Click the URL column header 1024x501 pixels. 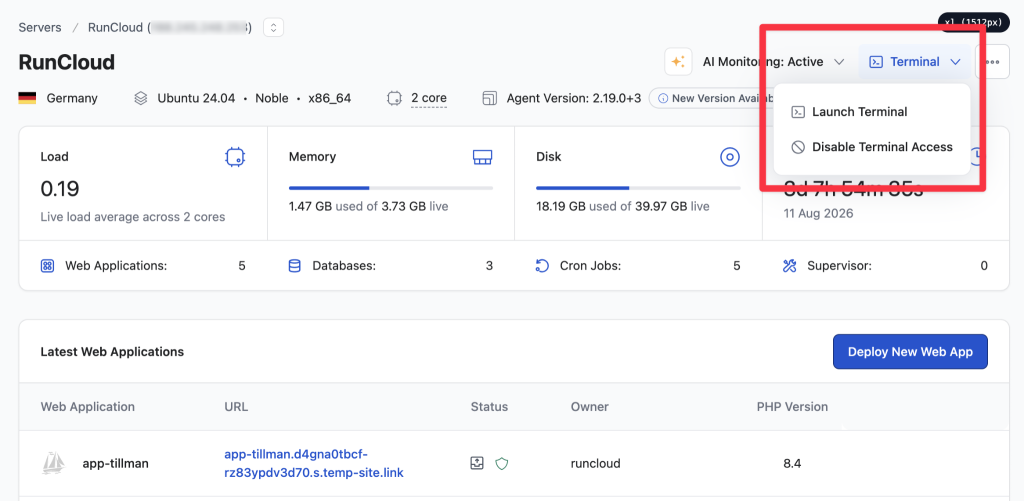[236, 407]
